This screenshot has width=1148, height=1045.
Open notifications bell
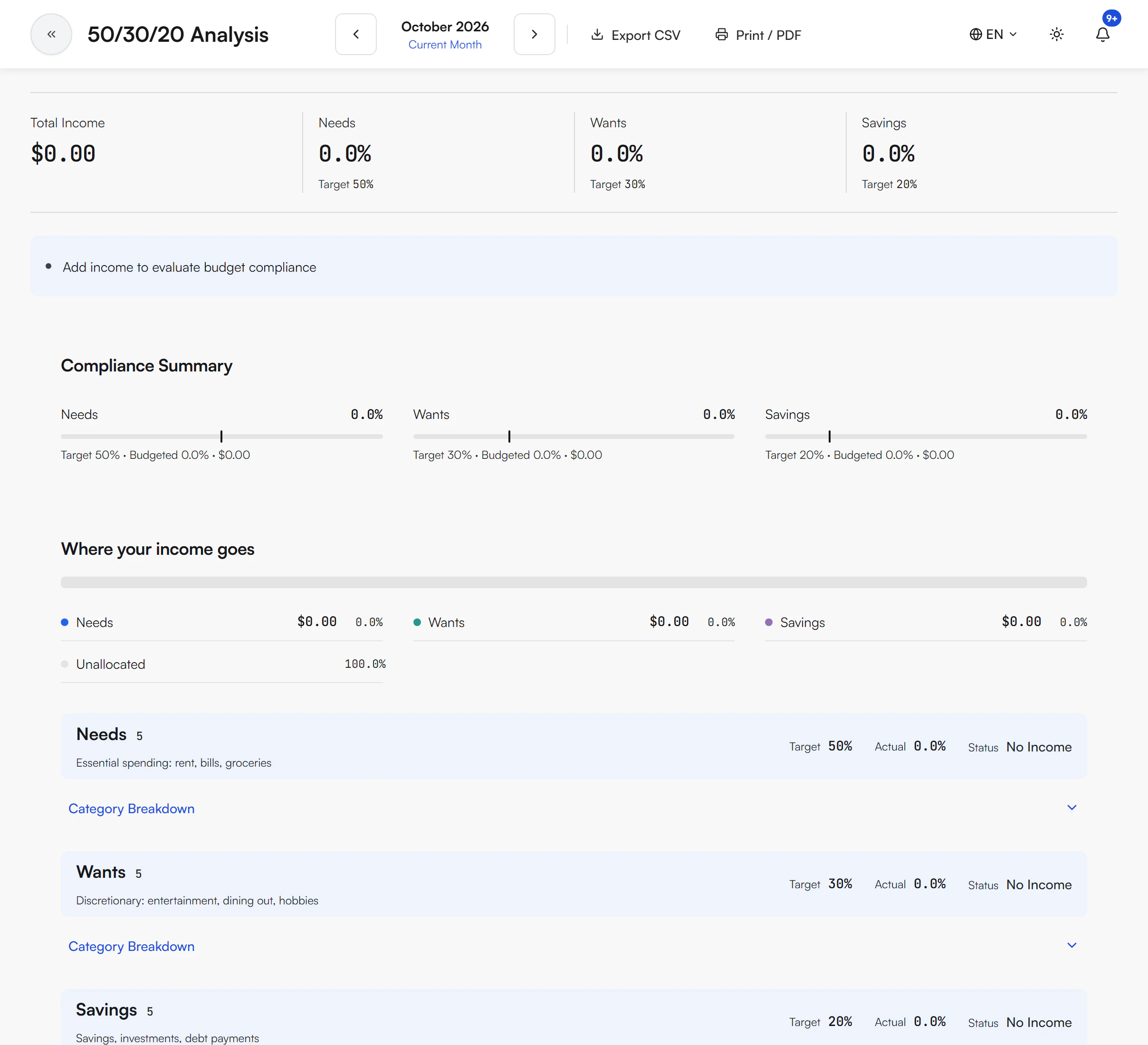click(1102, 35)
